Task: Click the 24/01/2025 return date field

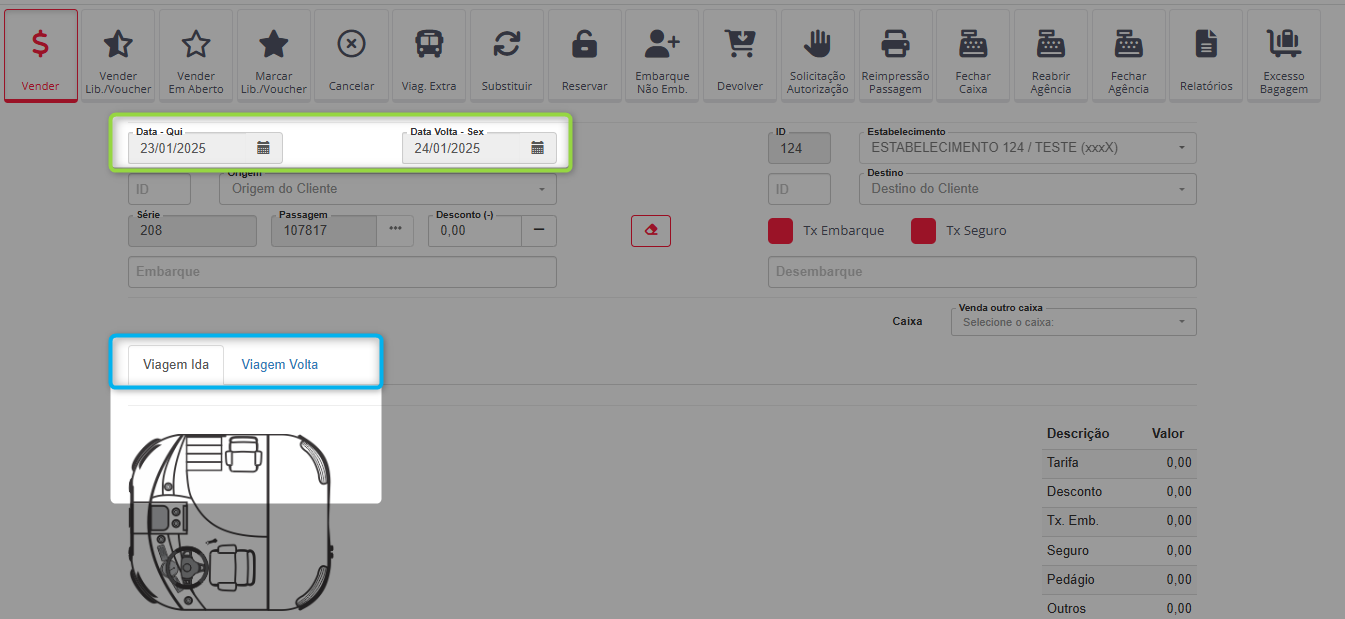Action: point(479,148)
